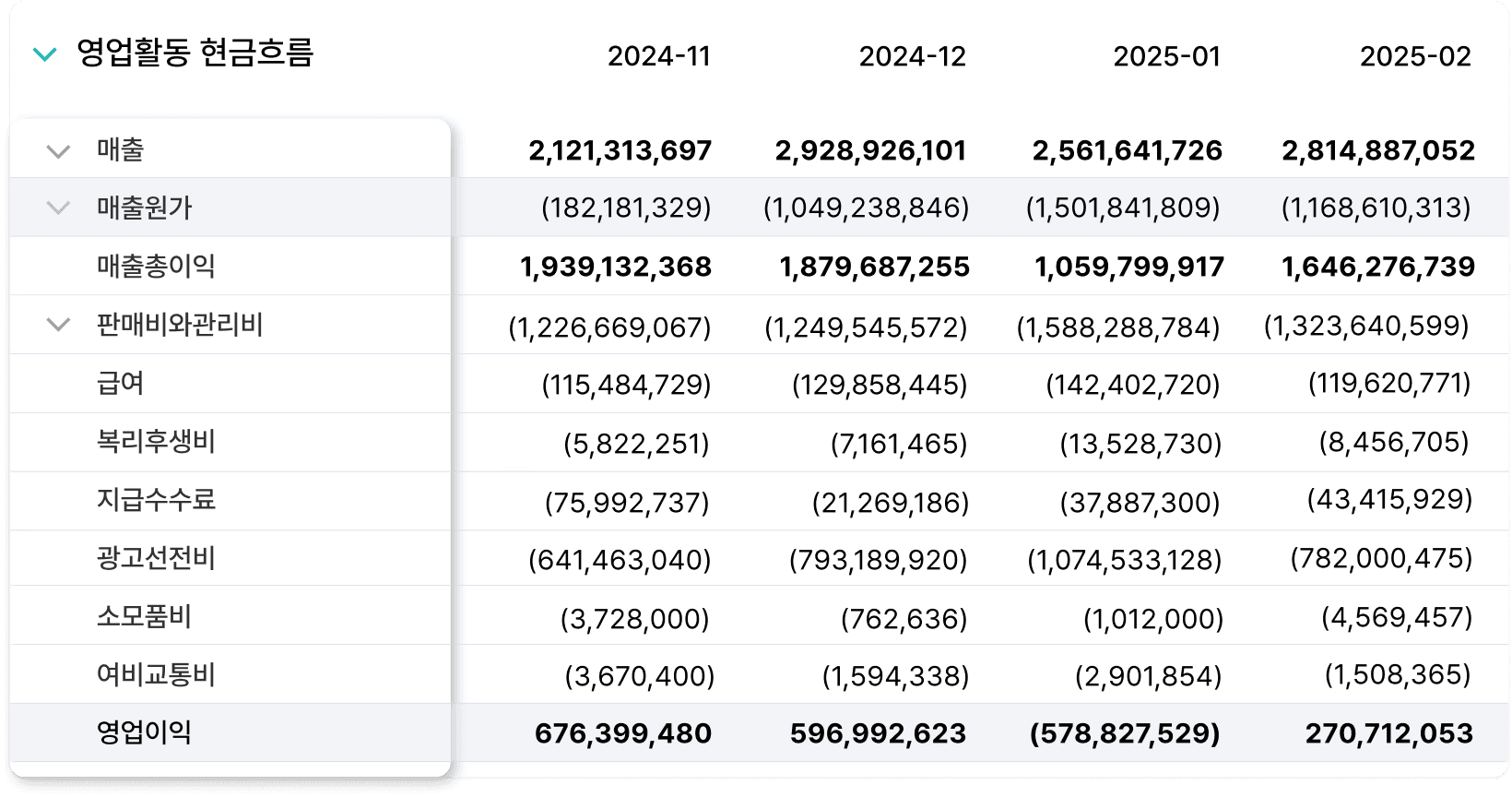The width and height of the screenshot is (1512, 797).
Task: Click the 매출총이익 value 1,879,687,255
Action: [x=875, y=267]
